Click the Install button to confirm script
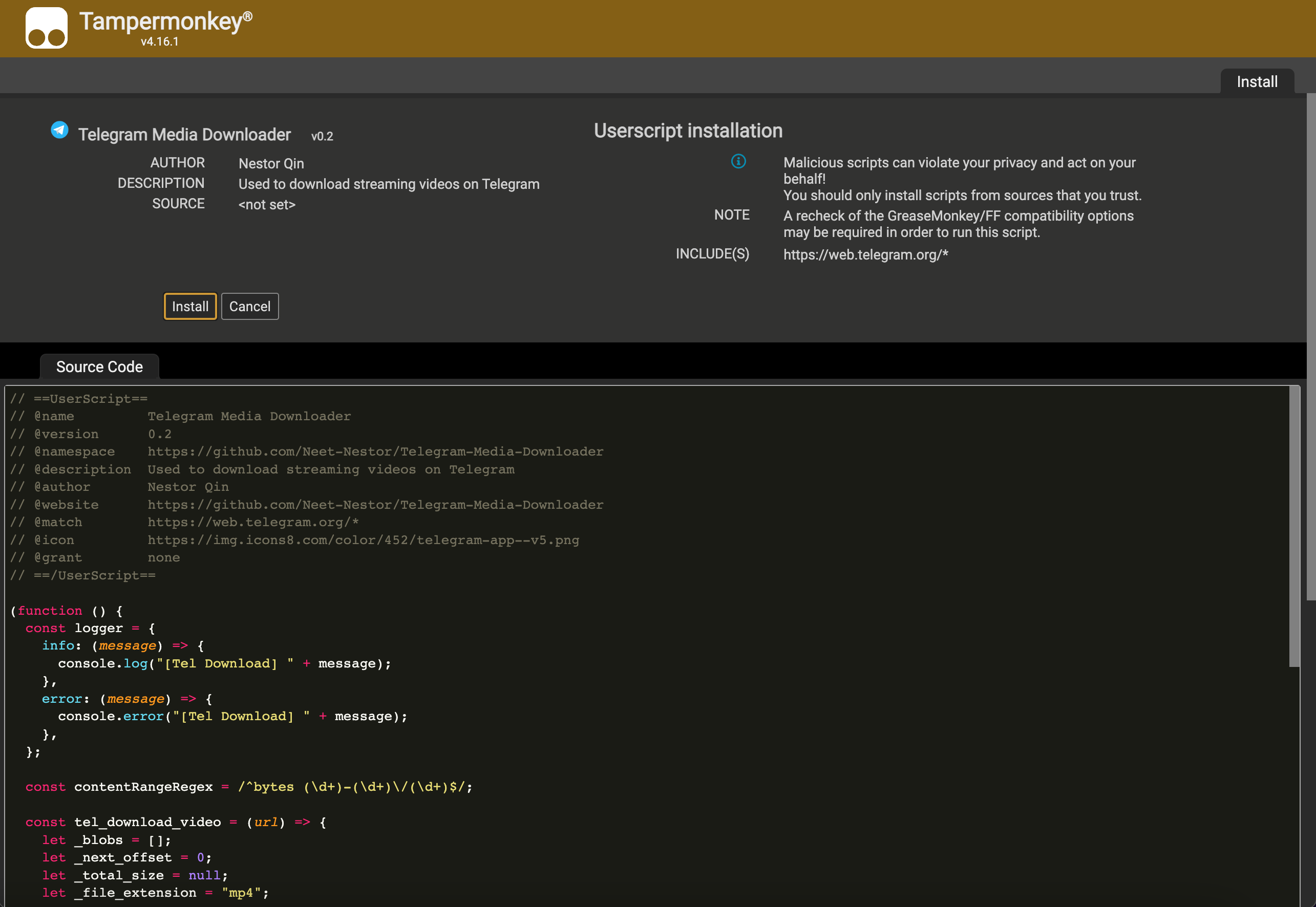1316x907 pixels. tap(190, 307)
